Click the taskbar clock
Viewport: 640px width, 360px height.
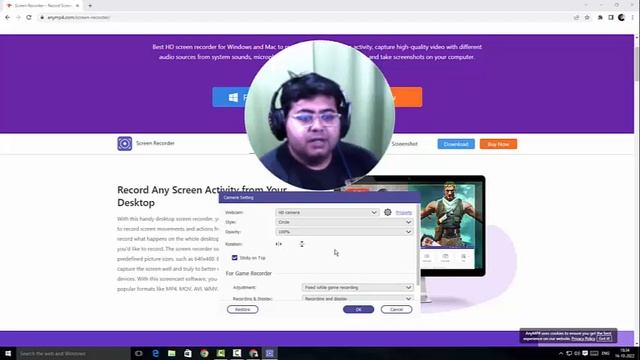625,353
